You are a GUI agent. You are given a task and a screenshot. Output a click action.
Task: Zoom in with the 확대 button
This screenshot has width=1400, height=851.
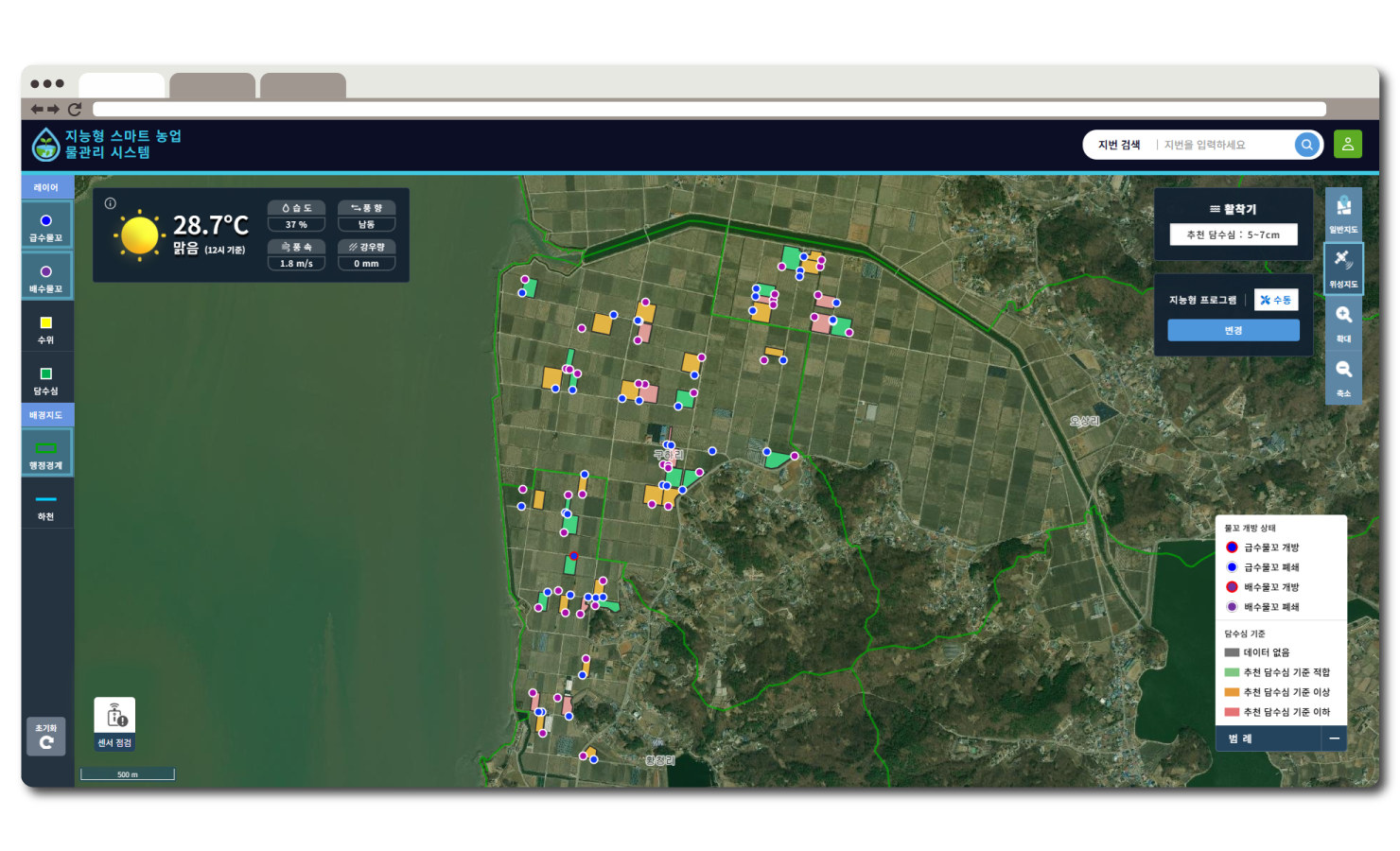pyautogui.click(x=1343, y=322)
